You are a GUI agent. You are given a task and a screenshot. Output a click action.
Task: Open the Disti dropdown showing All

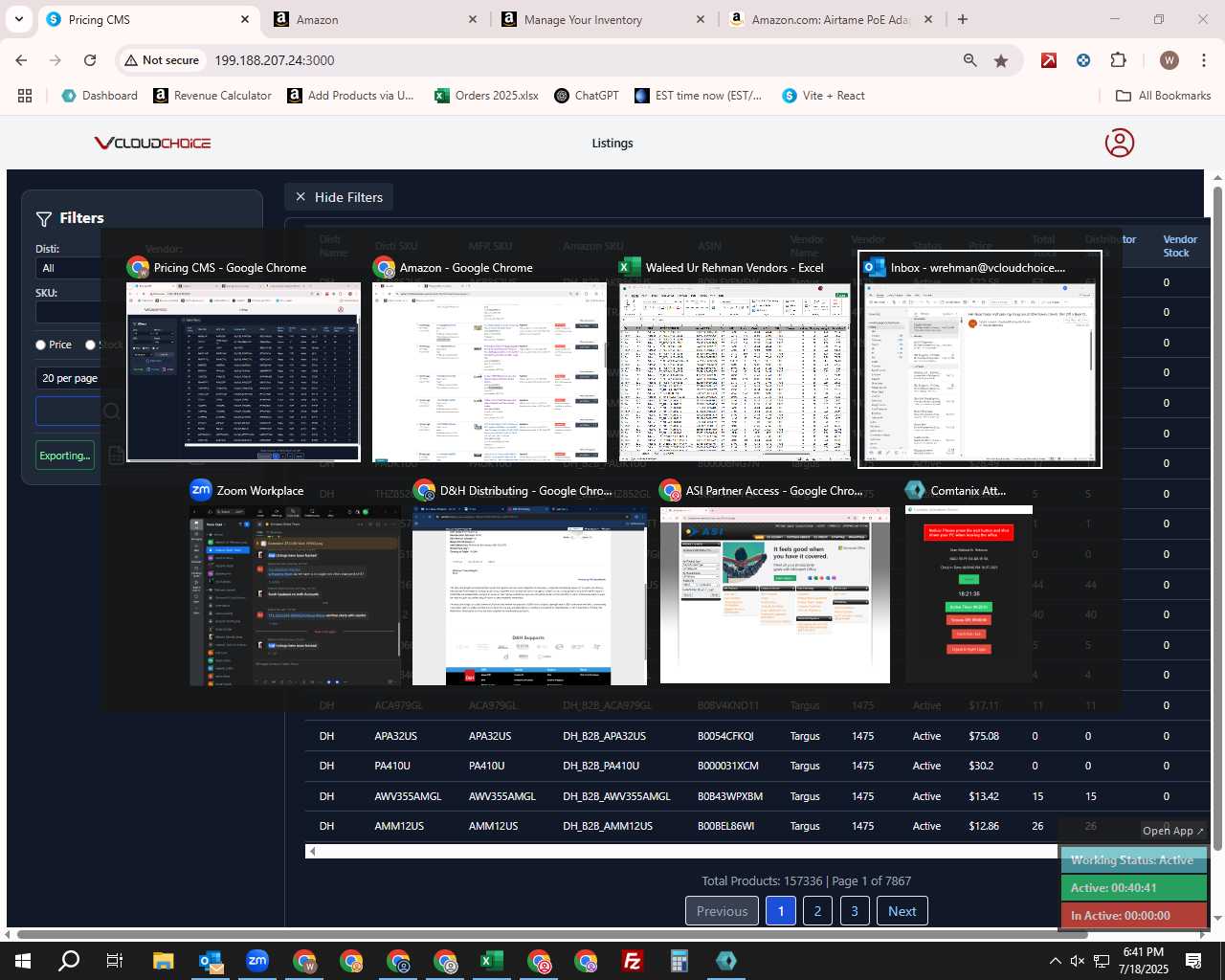69,268
